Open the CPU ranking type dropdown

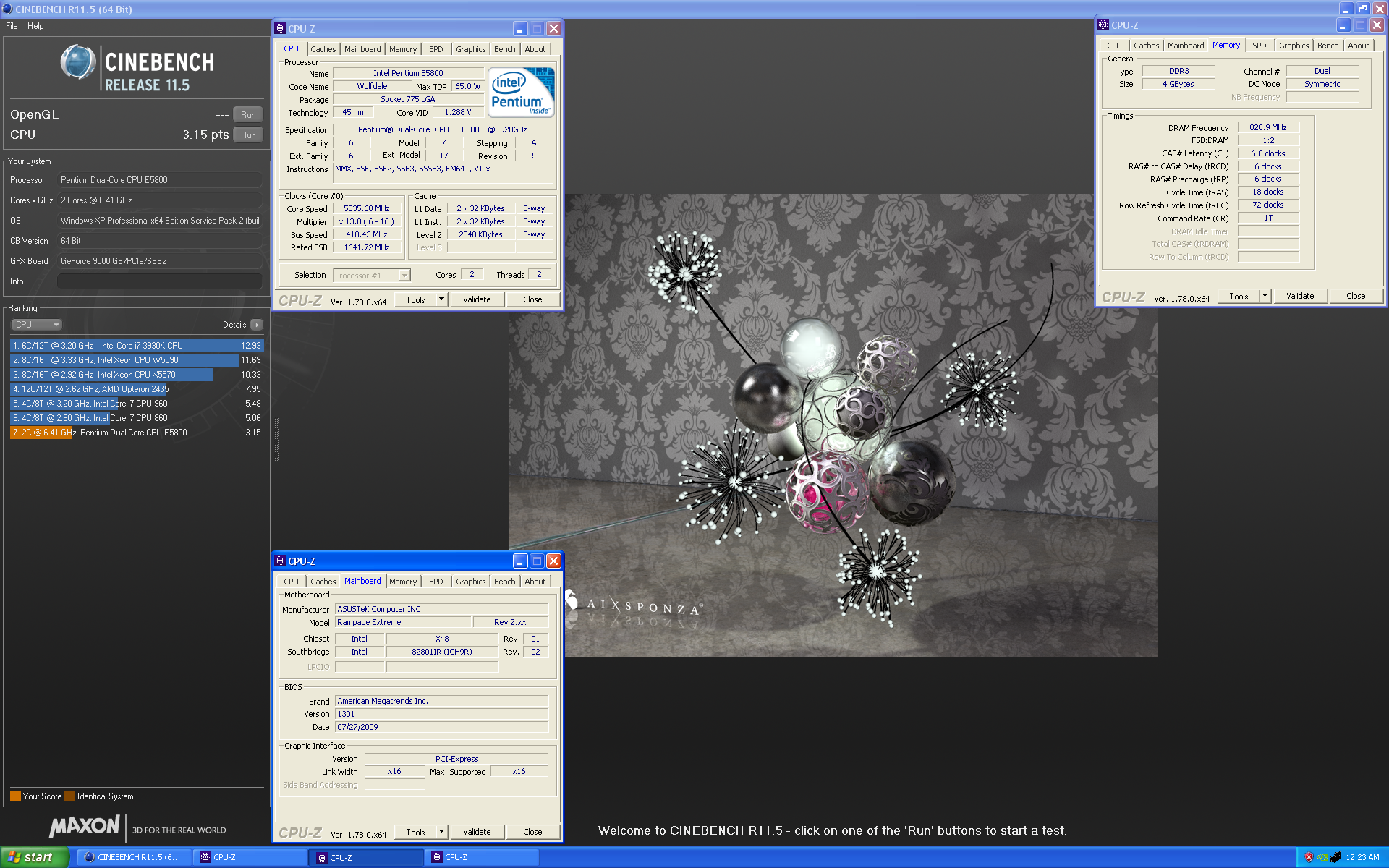click(x=36, y=325)
